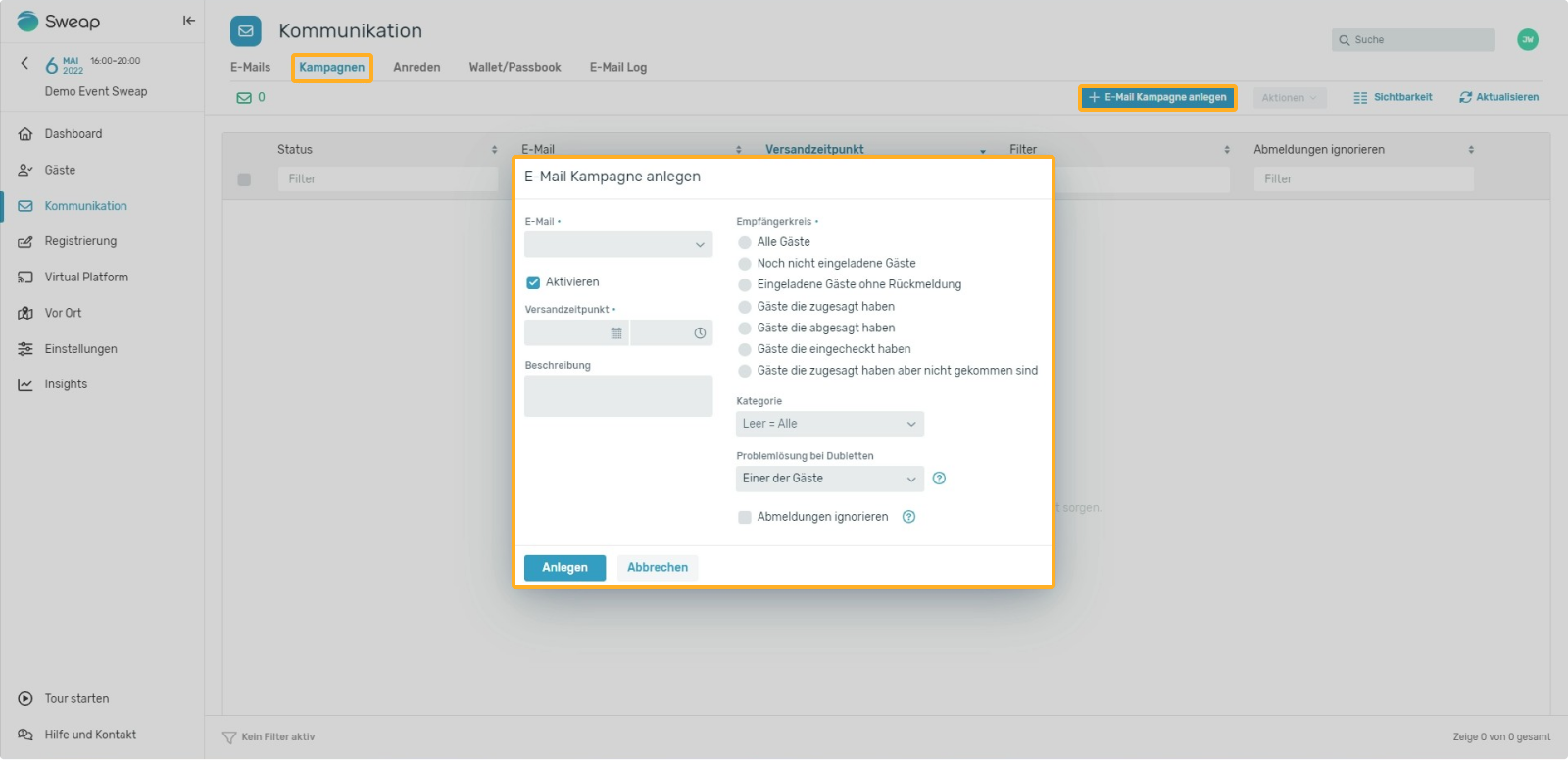Open Vor Ort in the sidebar
The image size is (1568, 760).
63,313
